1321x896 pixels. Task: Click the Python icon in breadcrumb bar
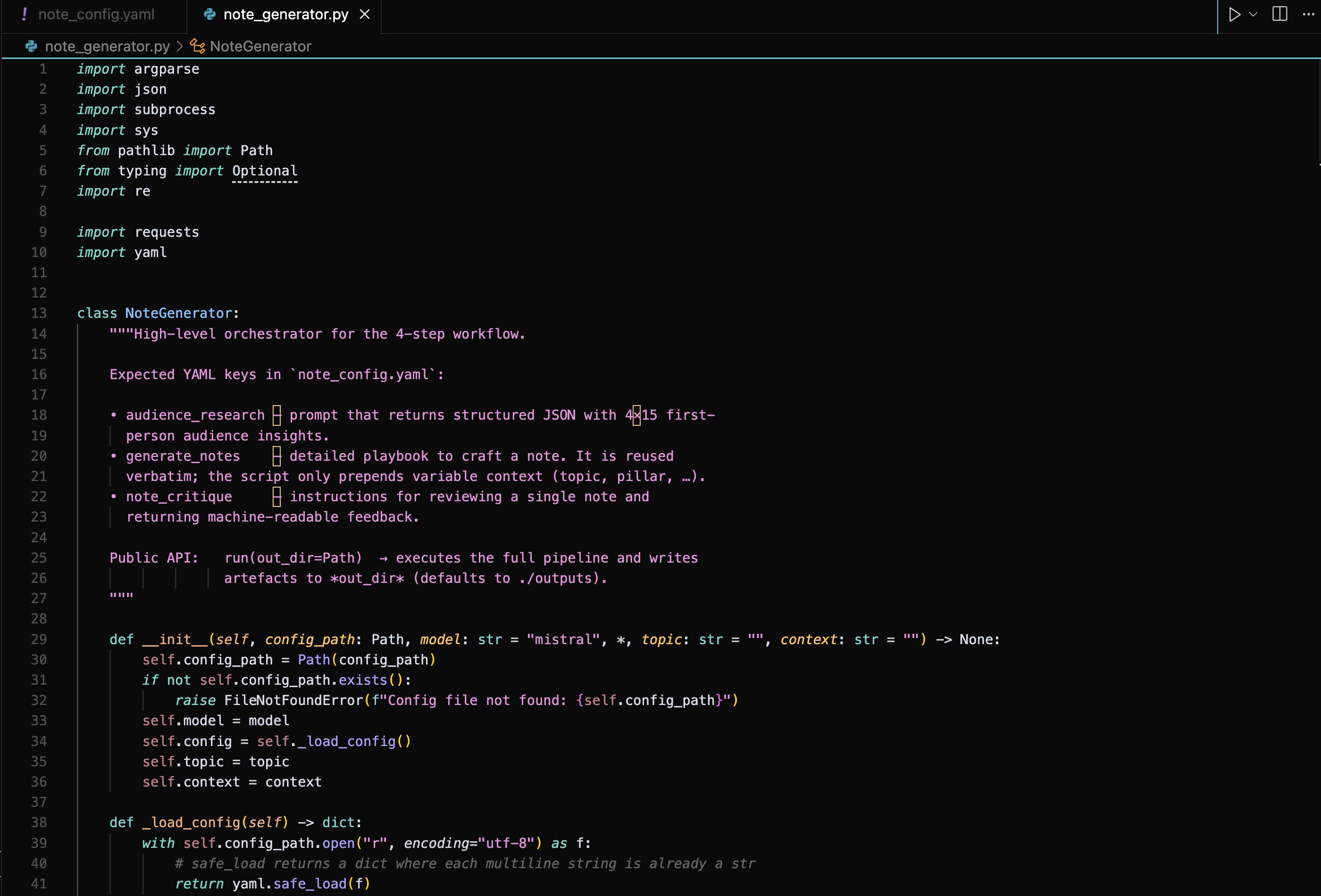tap(31, 46)
